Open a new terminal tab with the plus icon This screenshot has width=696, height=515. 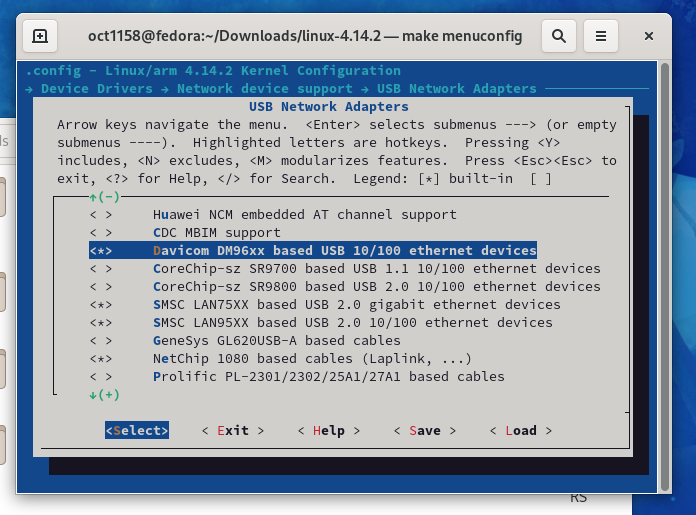[x=40, y=36]
